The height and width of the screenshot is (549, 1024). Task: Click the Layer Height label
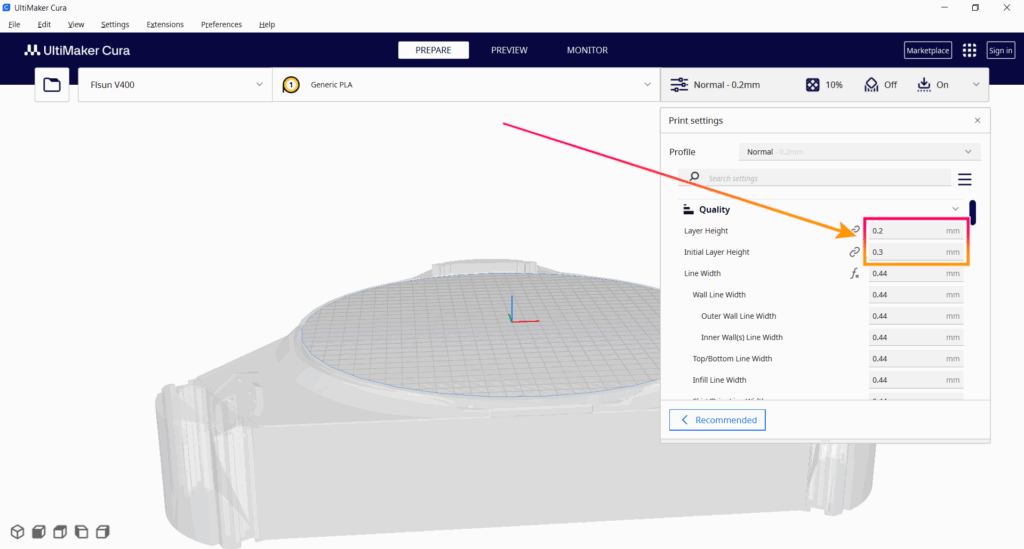(x=705, y=230)
